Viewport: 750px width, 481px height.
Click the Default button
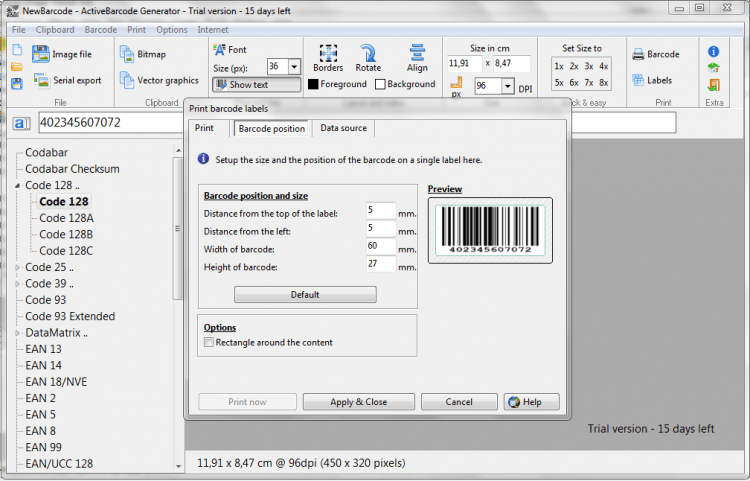(305, 294)
